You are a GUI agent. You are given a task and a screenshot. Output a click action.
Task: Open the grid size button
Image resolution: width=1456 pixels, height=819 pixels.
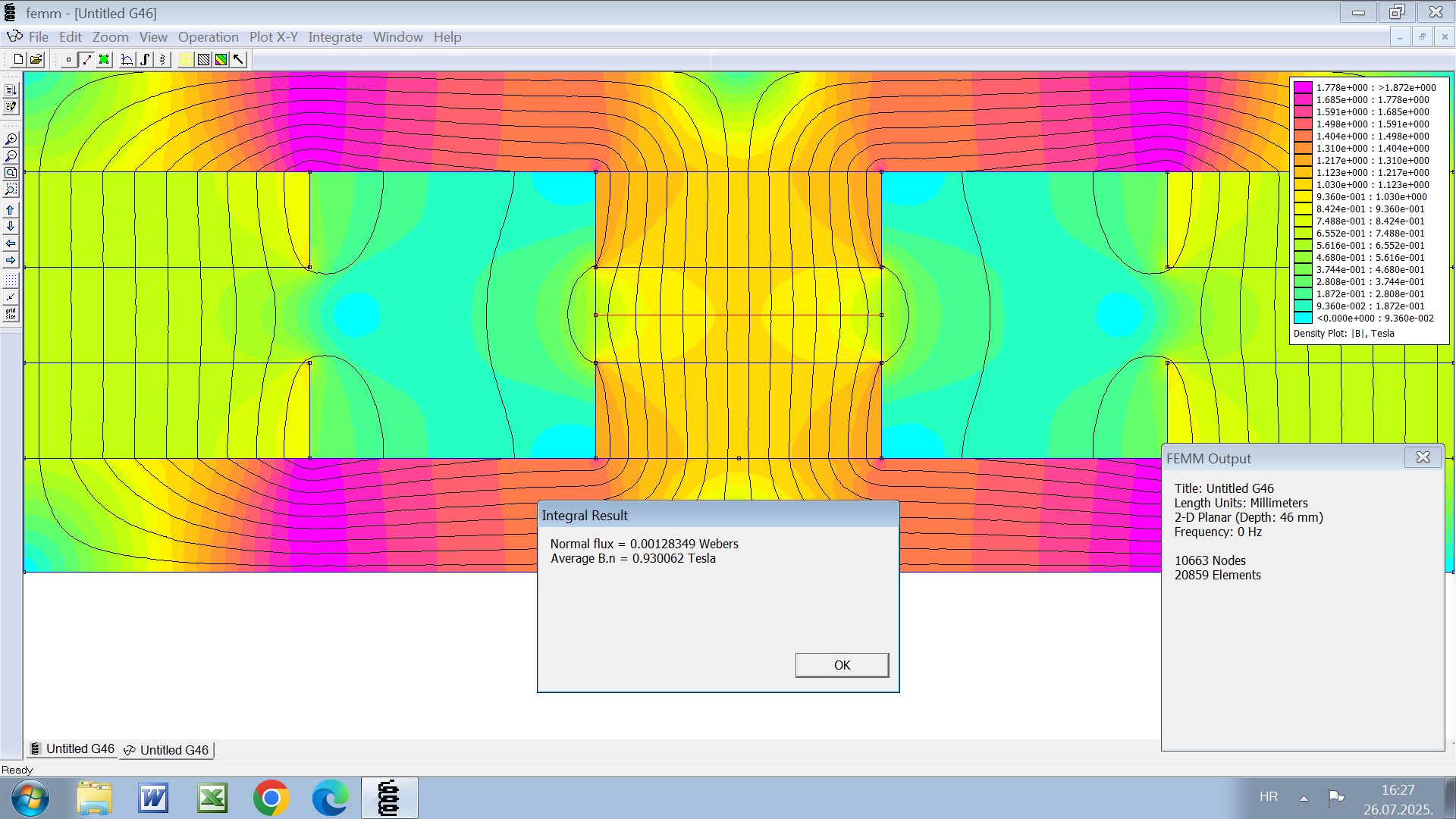(11, 313)
